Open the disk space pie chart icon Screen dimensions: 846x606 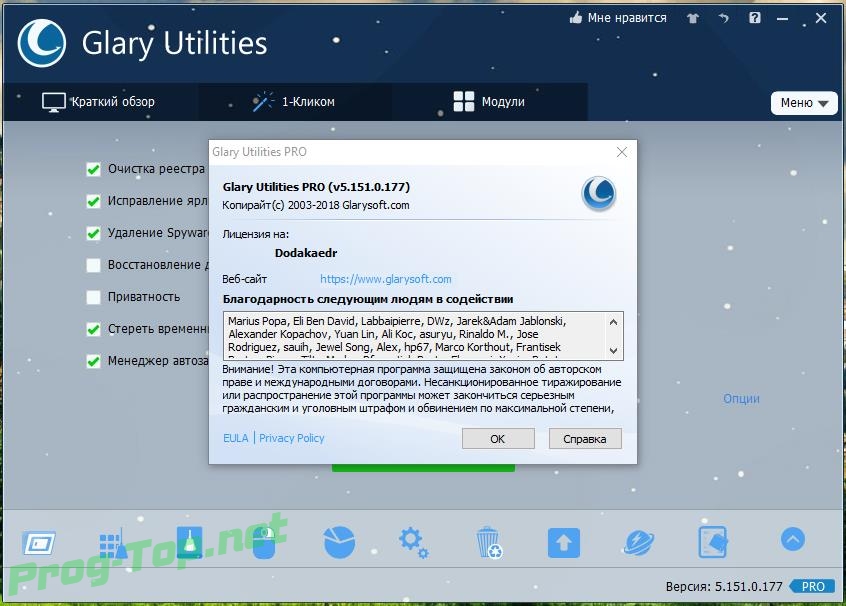339,542
